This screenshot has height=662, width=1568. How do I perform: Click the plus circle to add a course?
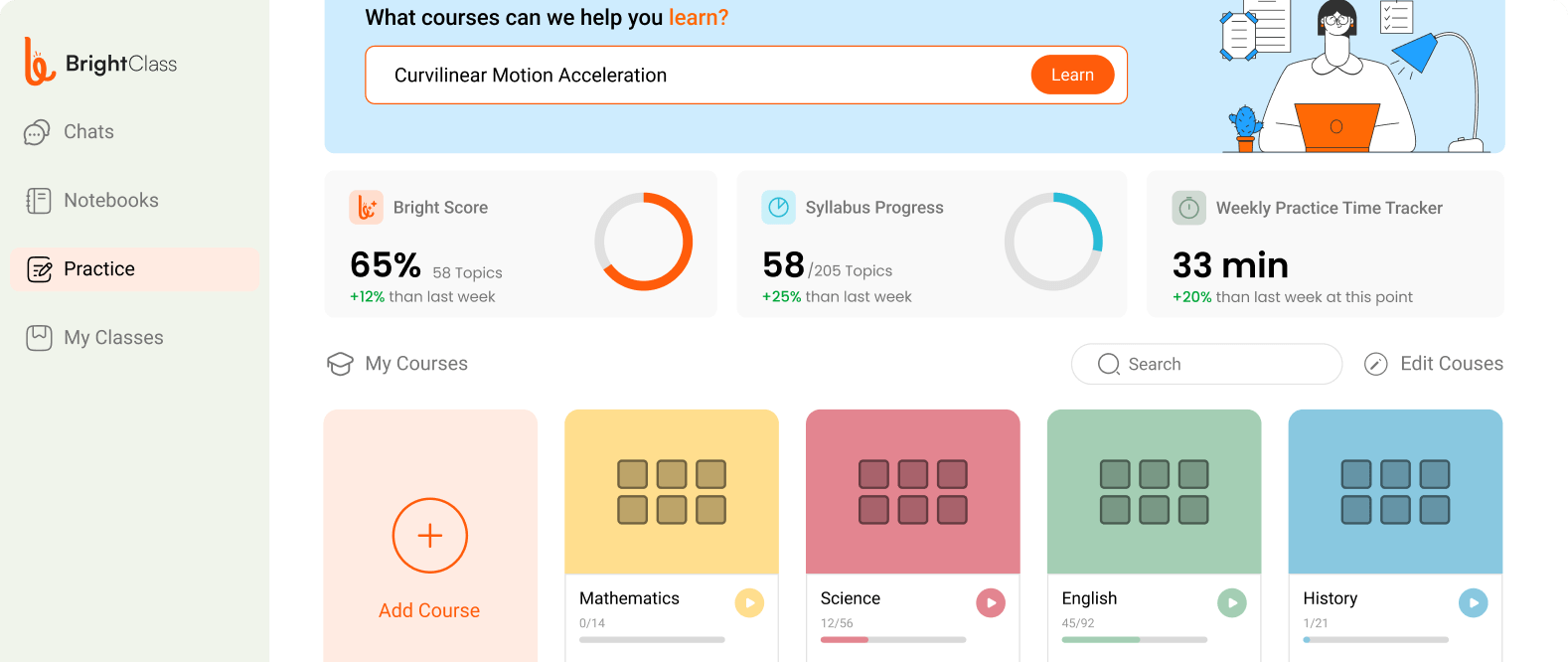(x=429, y=536)
